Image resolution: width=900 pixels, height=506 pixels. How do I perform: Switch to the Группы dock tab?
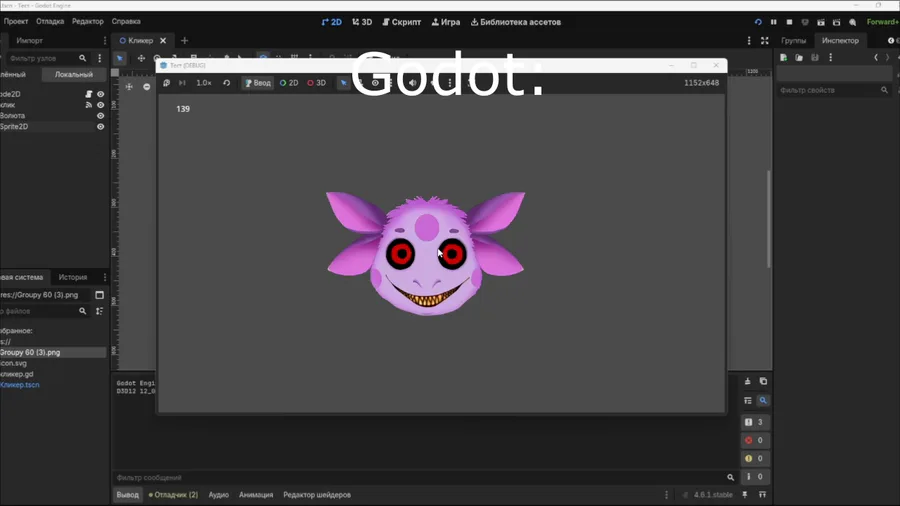click(x=793, y=41)
